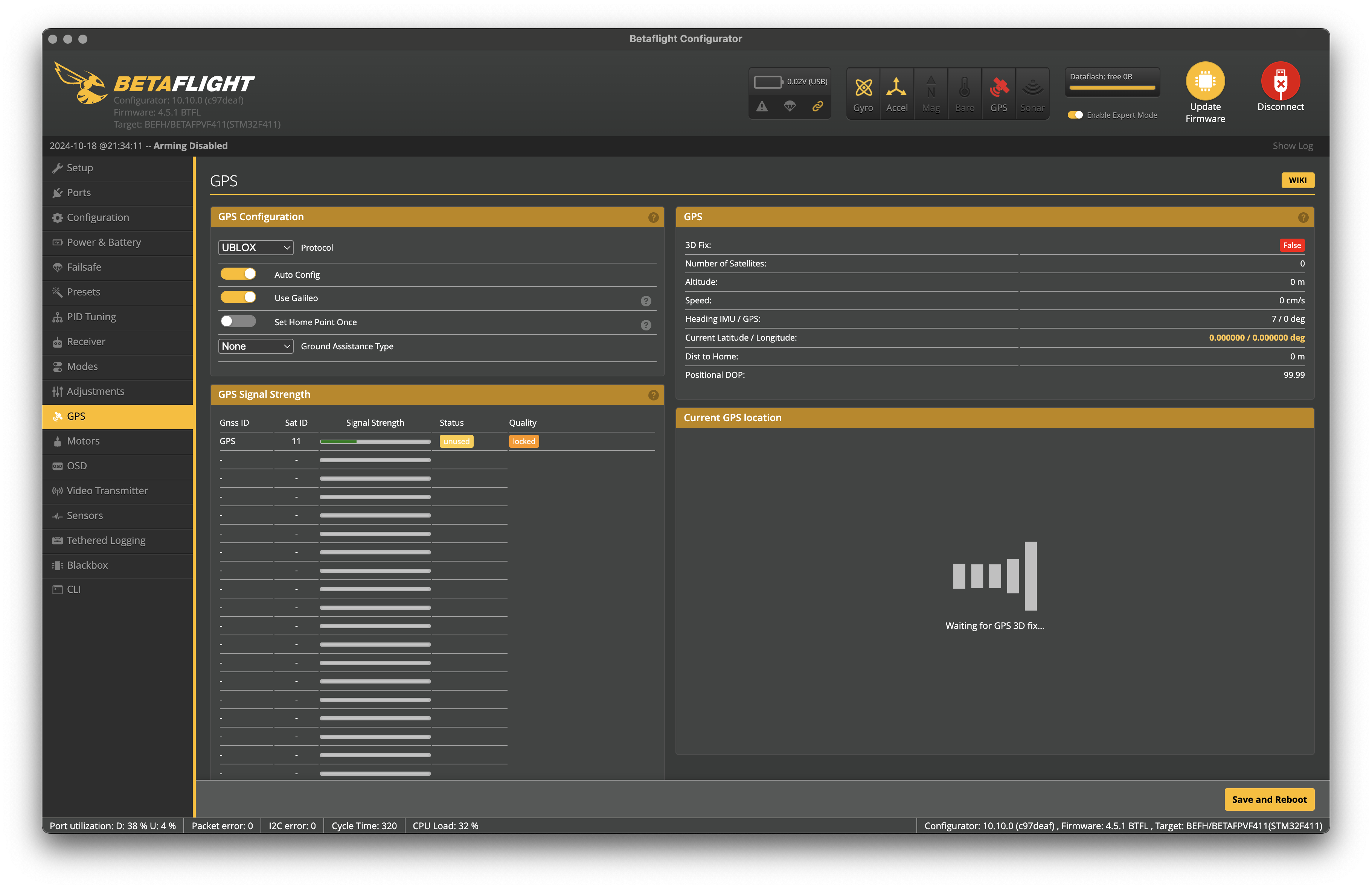Toggle Enable Expert Mode switch
1372x889 pixels.
(x=1075, y=115)
